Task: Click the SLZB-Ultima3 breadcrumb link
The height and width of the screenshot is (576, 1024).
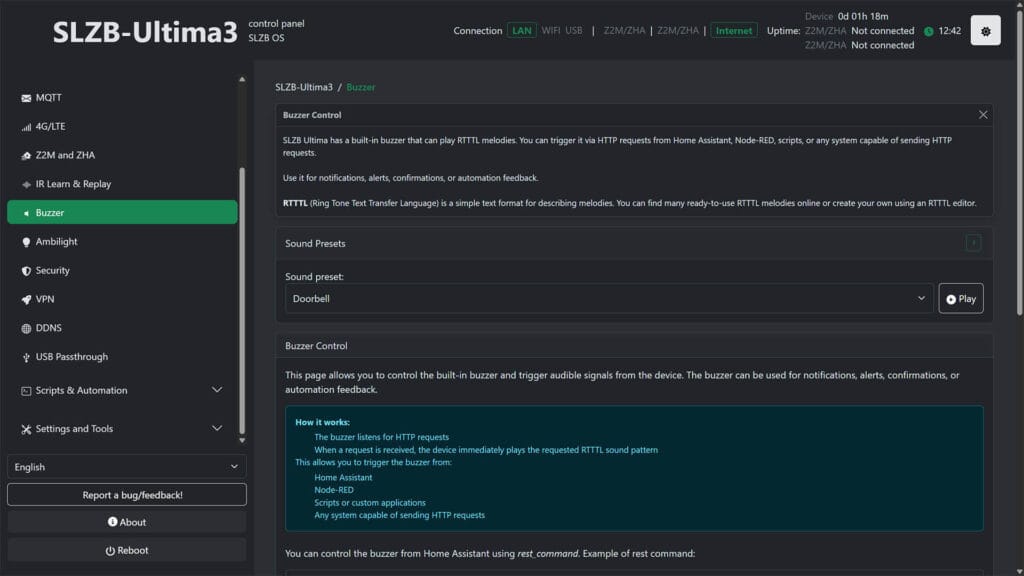Action: (x=303, y=87)
